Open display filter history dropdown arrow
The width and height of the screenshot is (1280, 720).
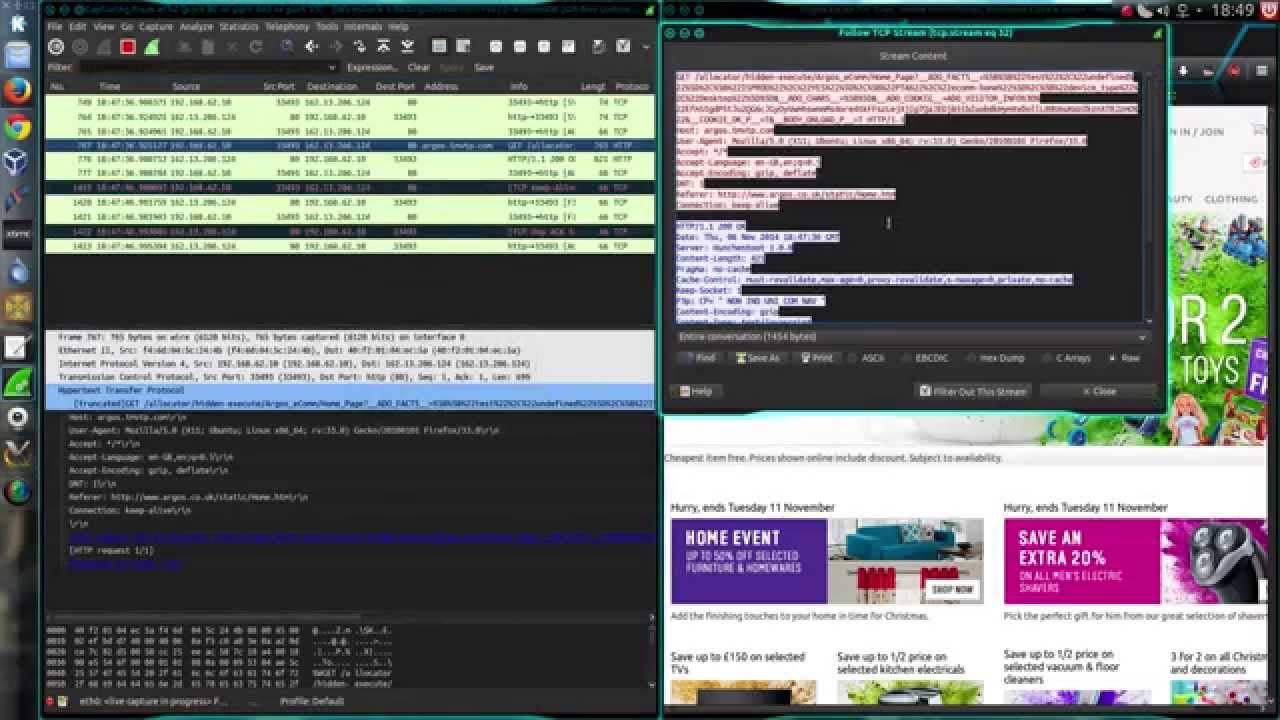tap(332, 68)
